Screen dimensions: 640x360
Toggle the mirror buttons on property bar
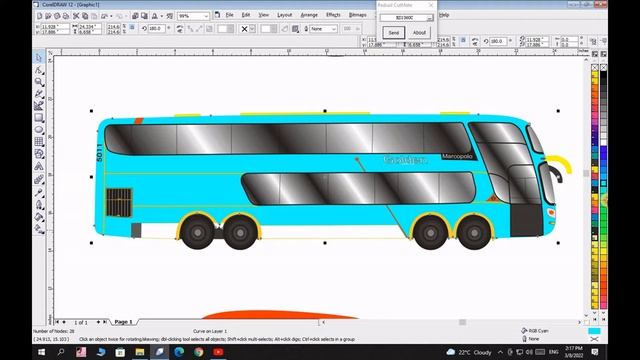tap(180, 29)
